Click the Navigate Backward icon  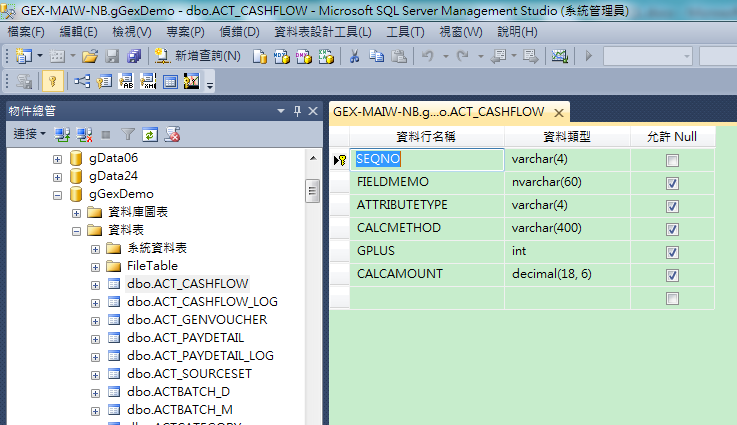click(498, 56)
